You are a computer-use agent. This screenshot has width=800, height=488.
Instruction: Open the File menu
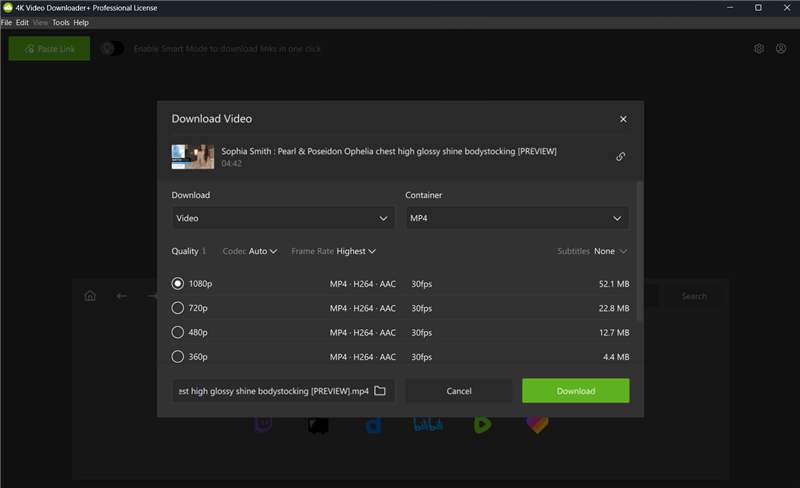coord(6,22)
